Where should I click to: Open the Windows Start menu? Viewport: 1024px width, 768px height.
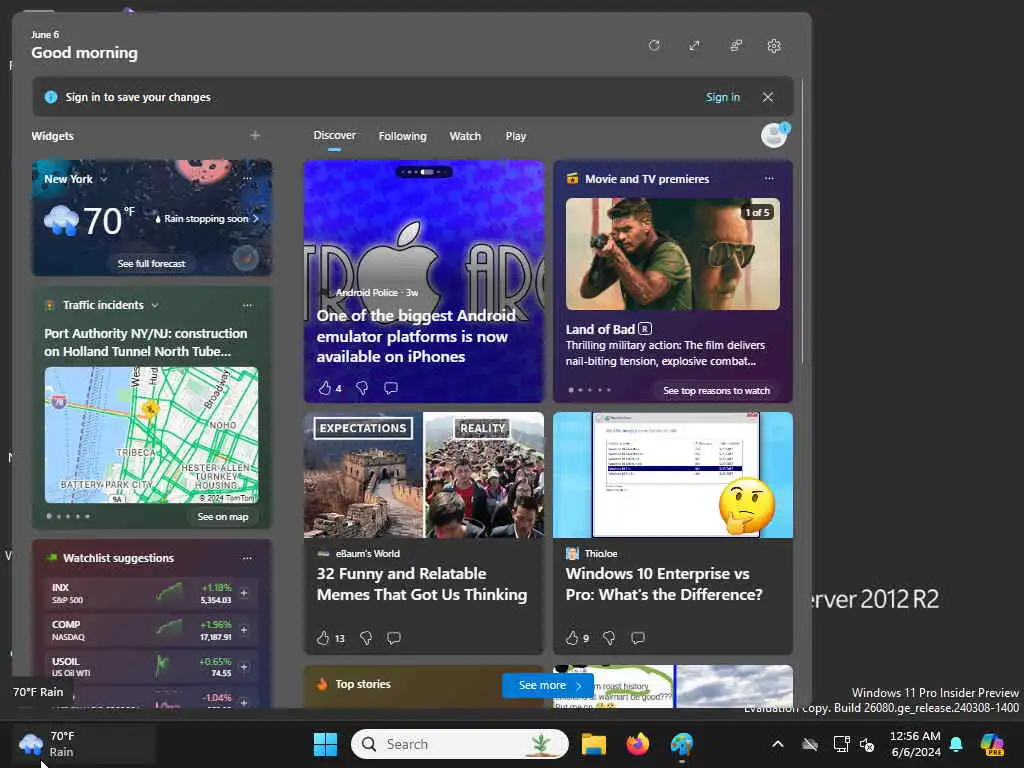[x=325, y=744]
